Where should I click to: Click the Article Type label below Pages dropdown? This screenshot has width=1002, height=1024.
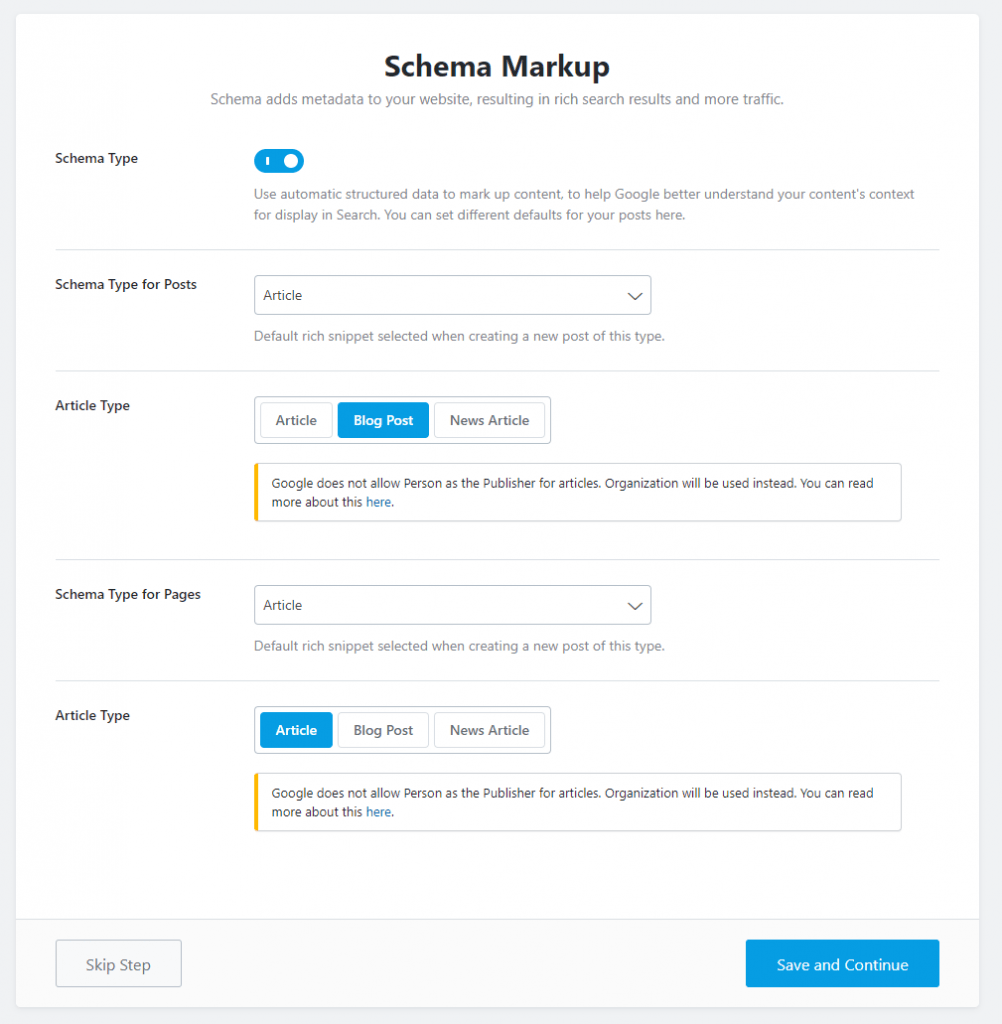pos(92,716)
